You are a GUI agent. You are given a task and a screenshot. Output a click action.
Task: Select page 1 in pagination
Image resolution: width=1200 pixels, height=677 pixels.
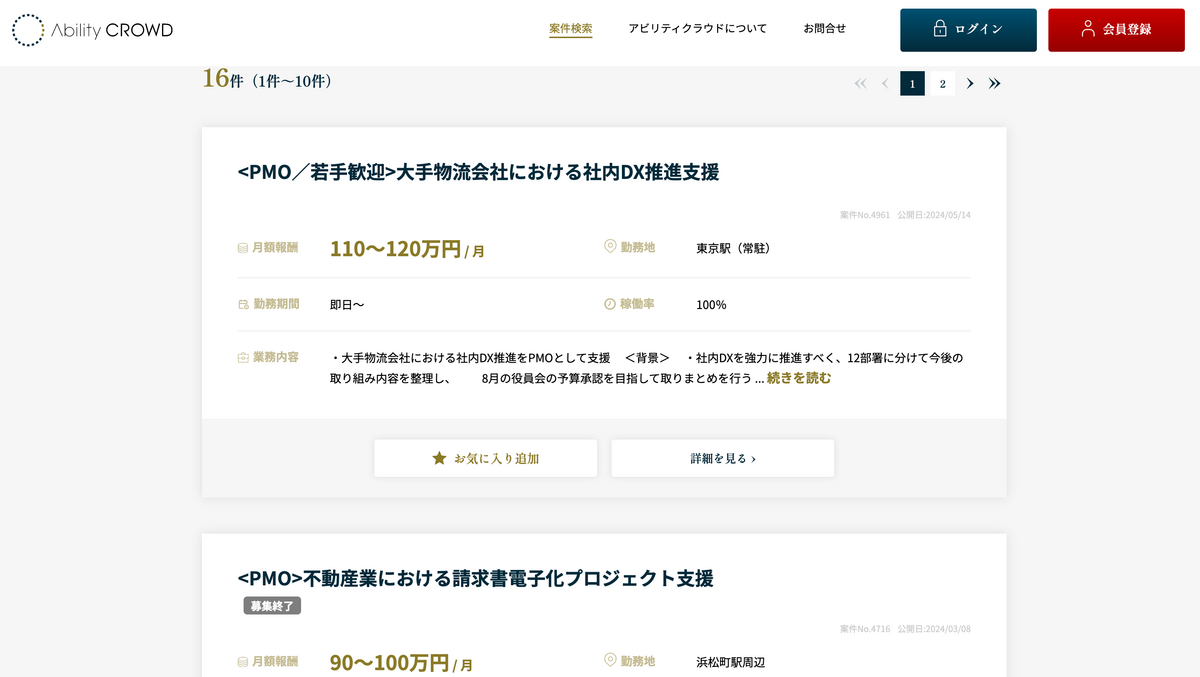(x=912, y=84)
